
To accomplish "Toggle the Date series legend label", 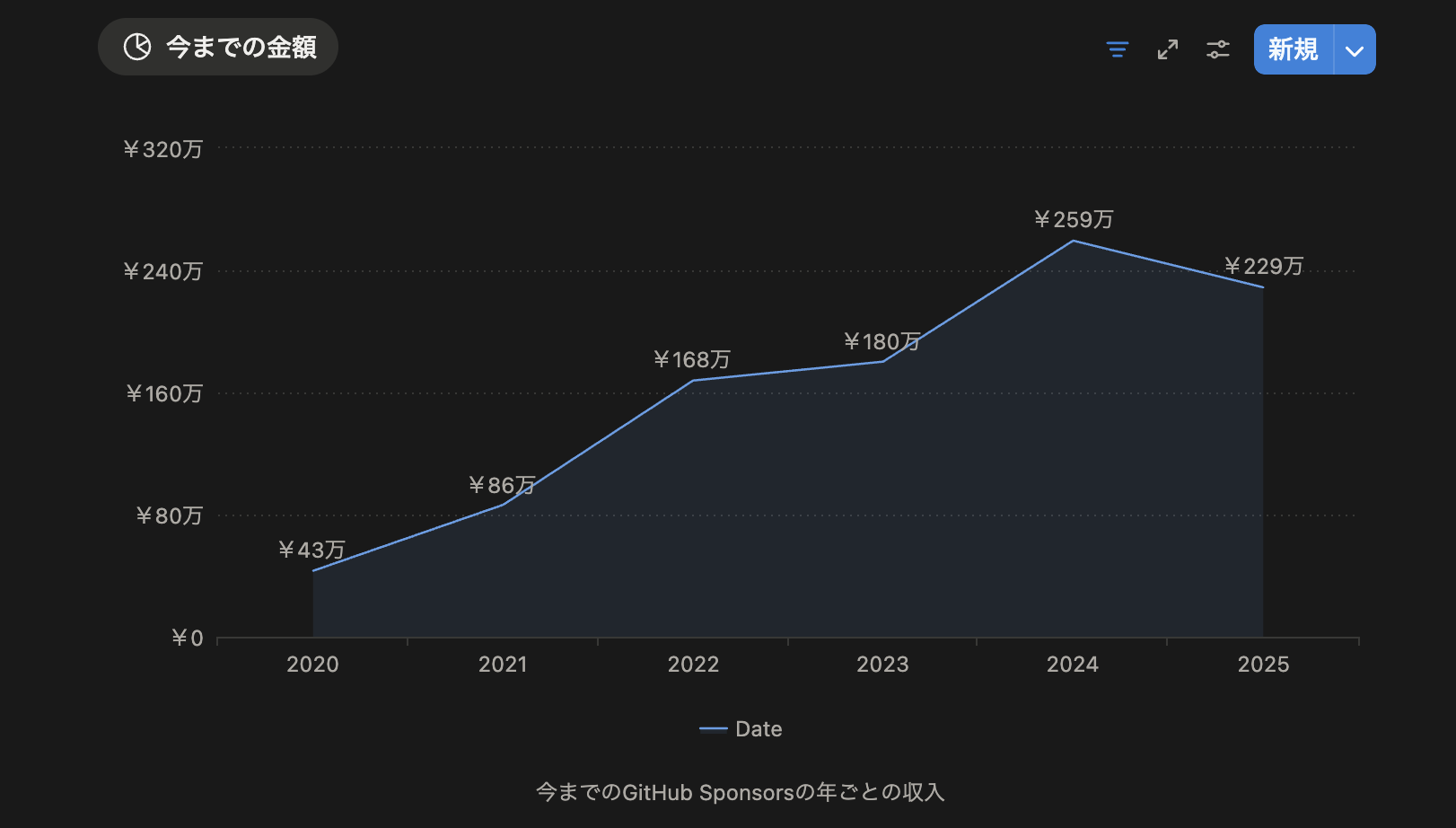I will coord(759,729).
